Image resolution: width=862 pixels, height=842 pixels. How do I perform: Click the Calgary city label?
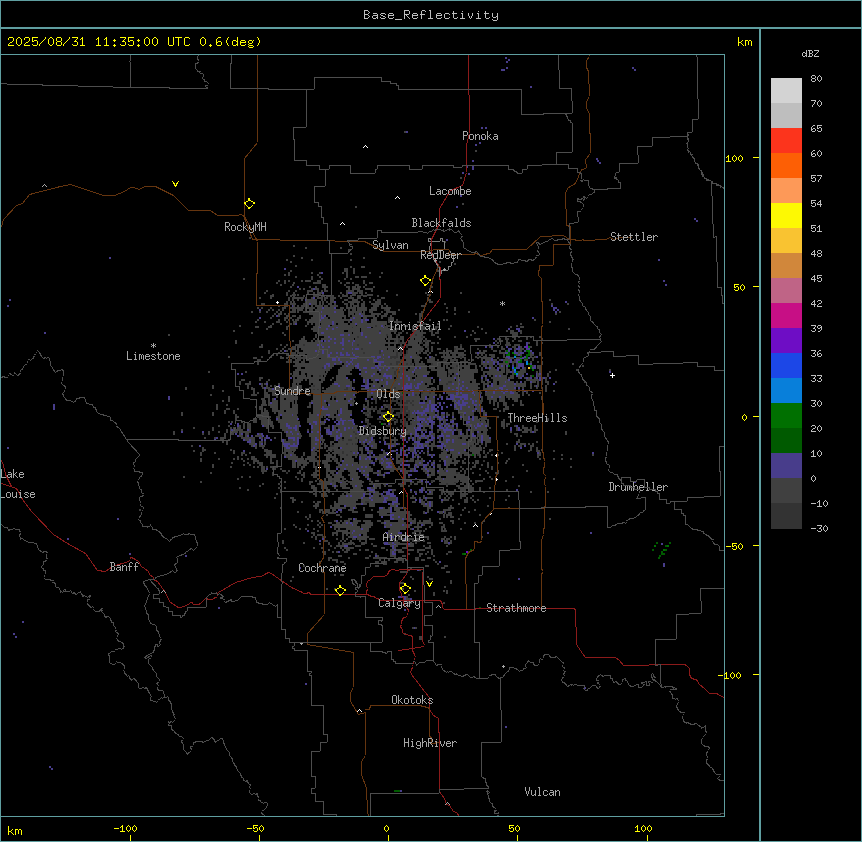[399, 603]
